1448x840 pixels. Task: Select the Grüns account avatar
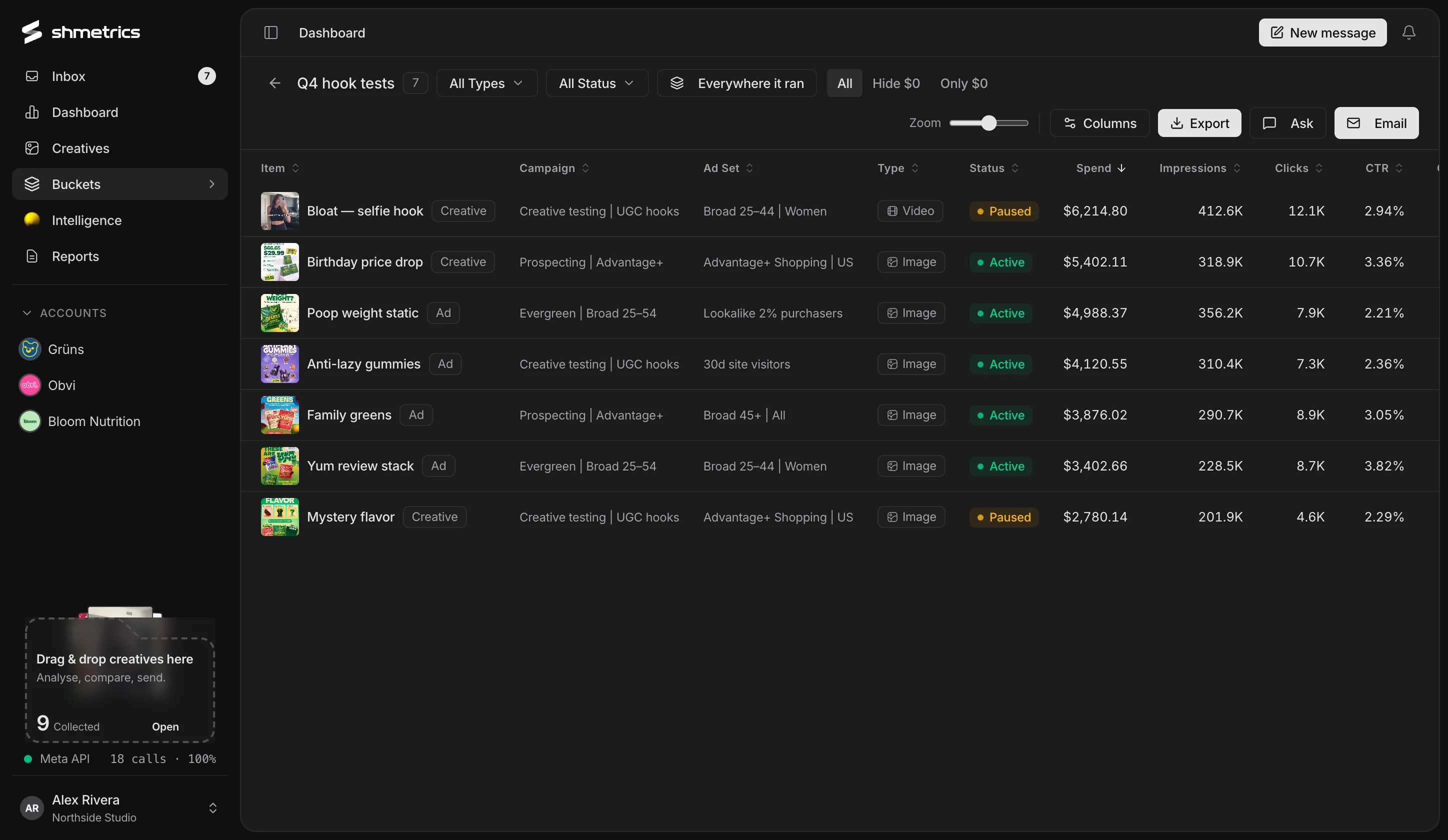click(30, 349)
